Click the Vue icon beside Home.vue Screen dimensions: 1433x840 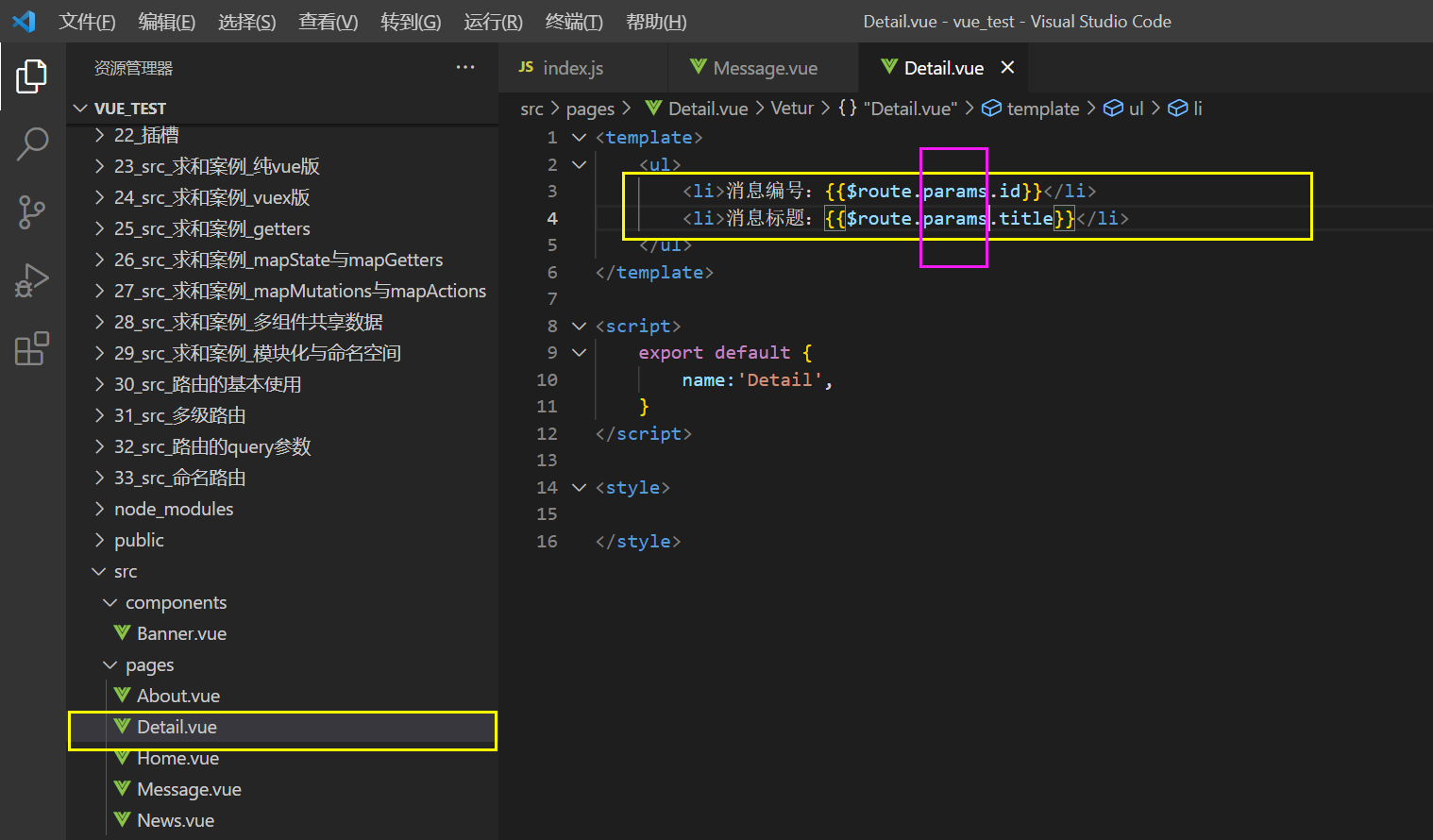click(x=122, y=757)
